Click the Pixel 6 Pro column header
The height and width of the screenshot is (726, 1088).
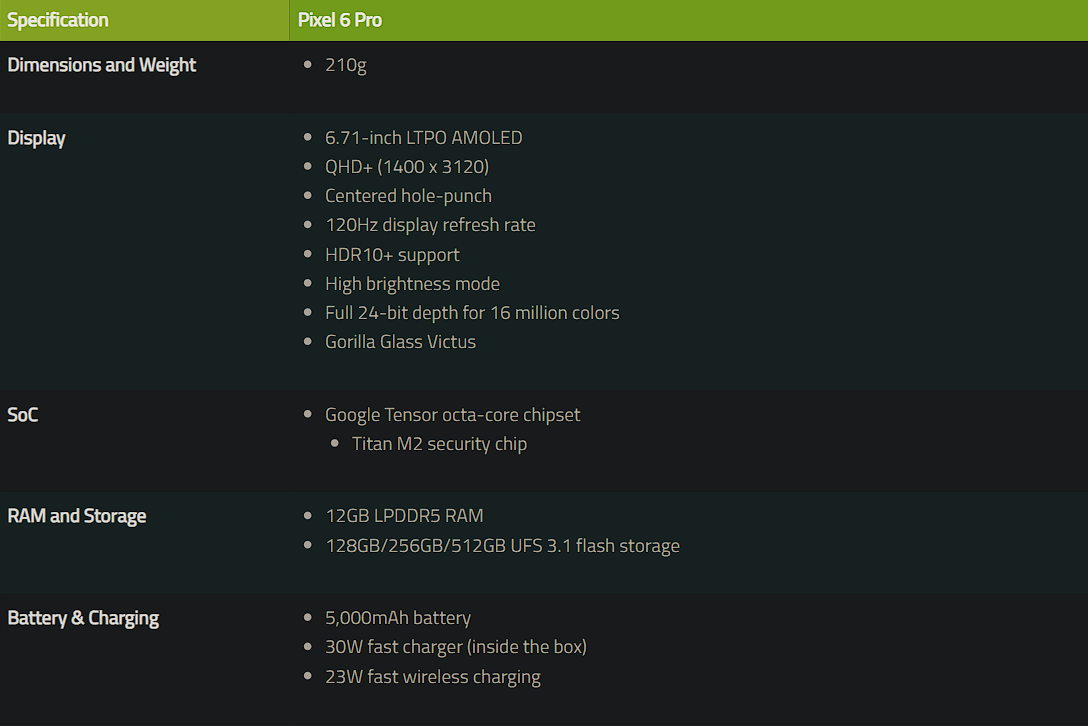click(x=340, y=20)
